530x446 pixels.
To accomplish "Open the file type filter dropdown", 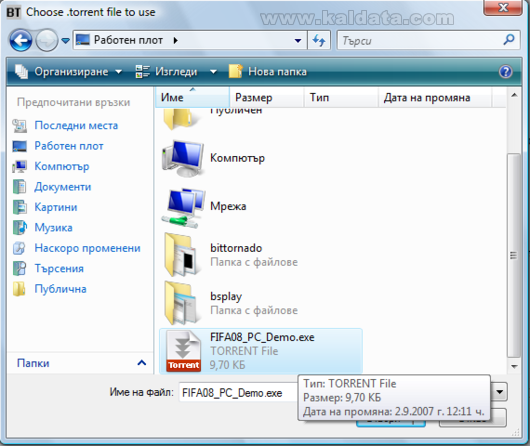I will (x=500, y=392).
